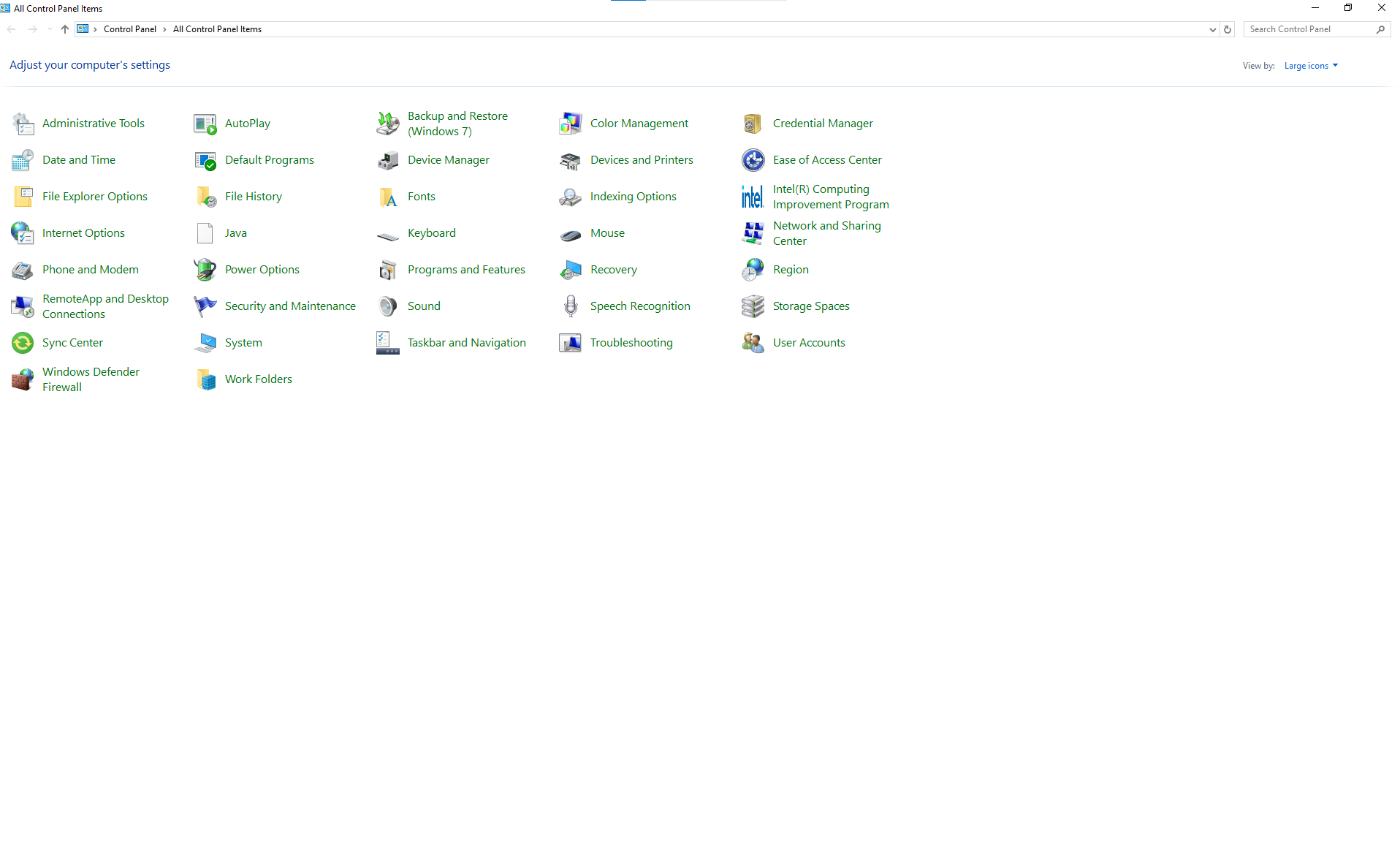Image resolution: width=1400 pixels, height=848 pixels.
Task: Click the title bar Control Panel icon
Action: [x=6, y=9]
